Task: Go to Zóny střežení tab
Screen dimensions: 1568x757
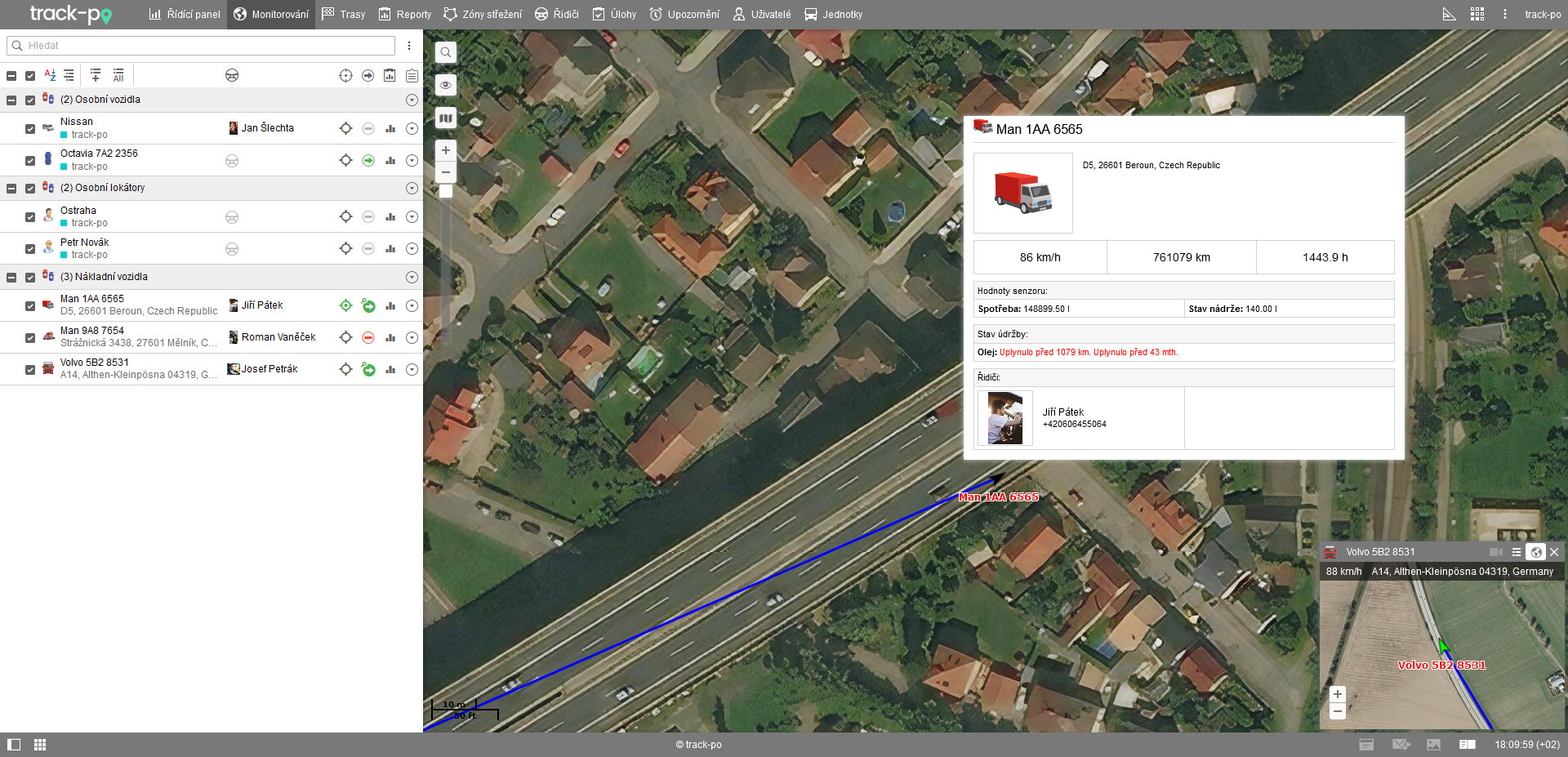Action: pos(483,15)
